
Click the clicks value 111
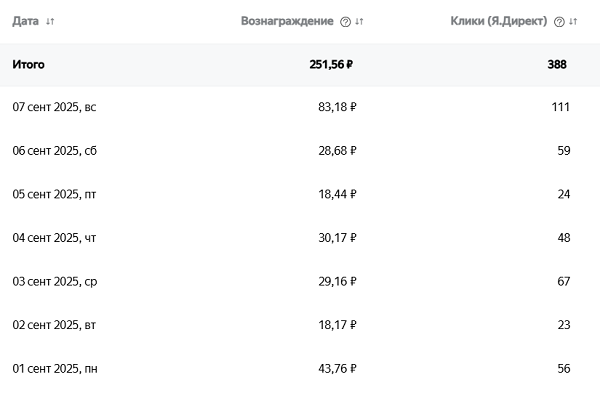[x=560, y=107]
